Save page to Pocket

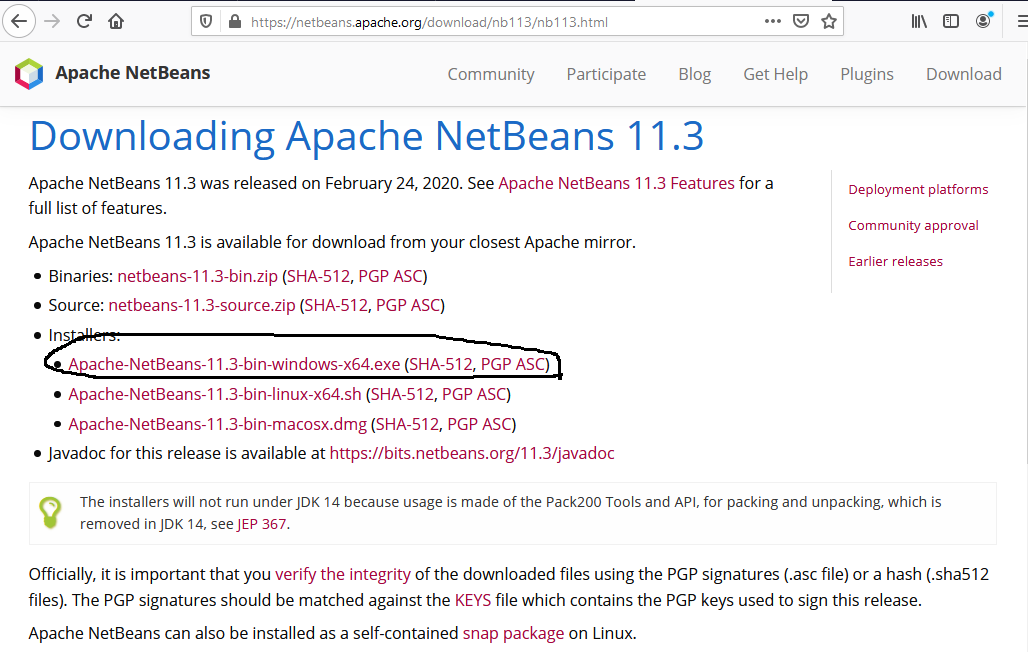pos(801,22)
